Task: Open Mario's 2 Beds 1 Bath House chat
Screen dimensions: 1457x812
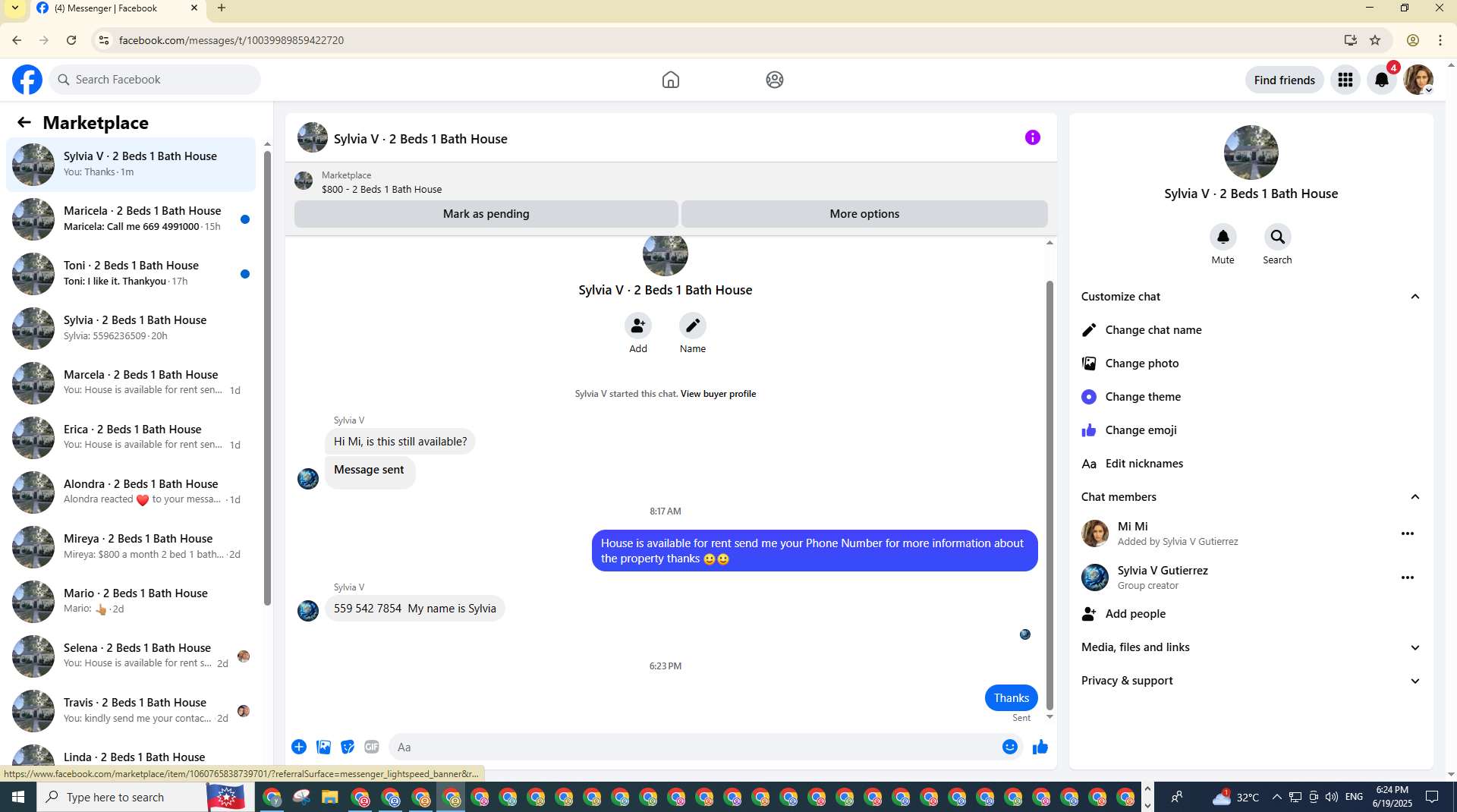Action: click(131, 601)
